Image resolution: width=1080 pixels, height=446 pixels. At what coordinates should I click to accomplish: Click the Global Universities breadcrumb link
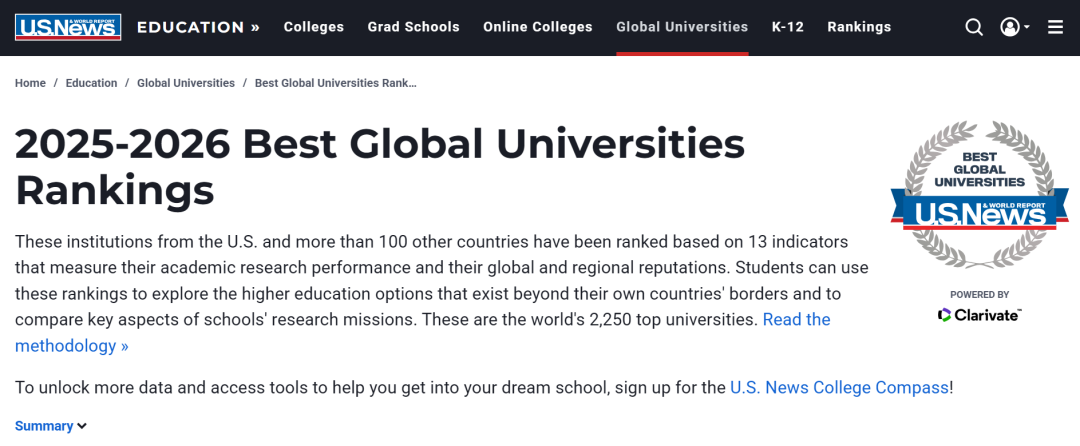(185, 83)
